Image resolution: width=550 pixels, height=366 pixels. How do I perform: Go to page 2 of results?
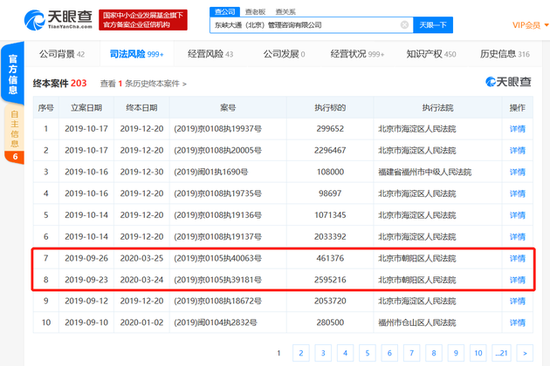coord(301,353)
